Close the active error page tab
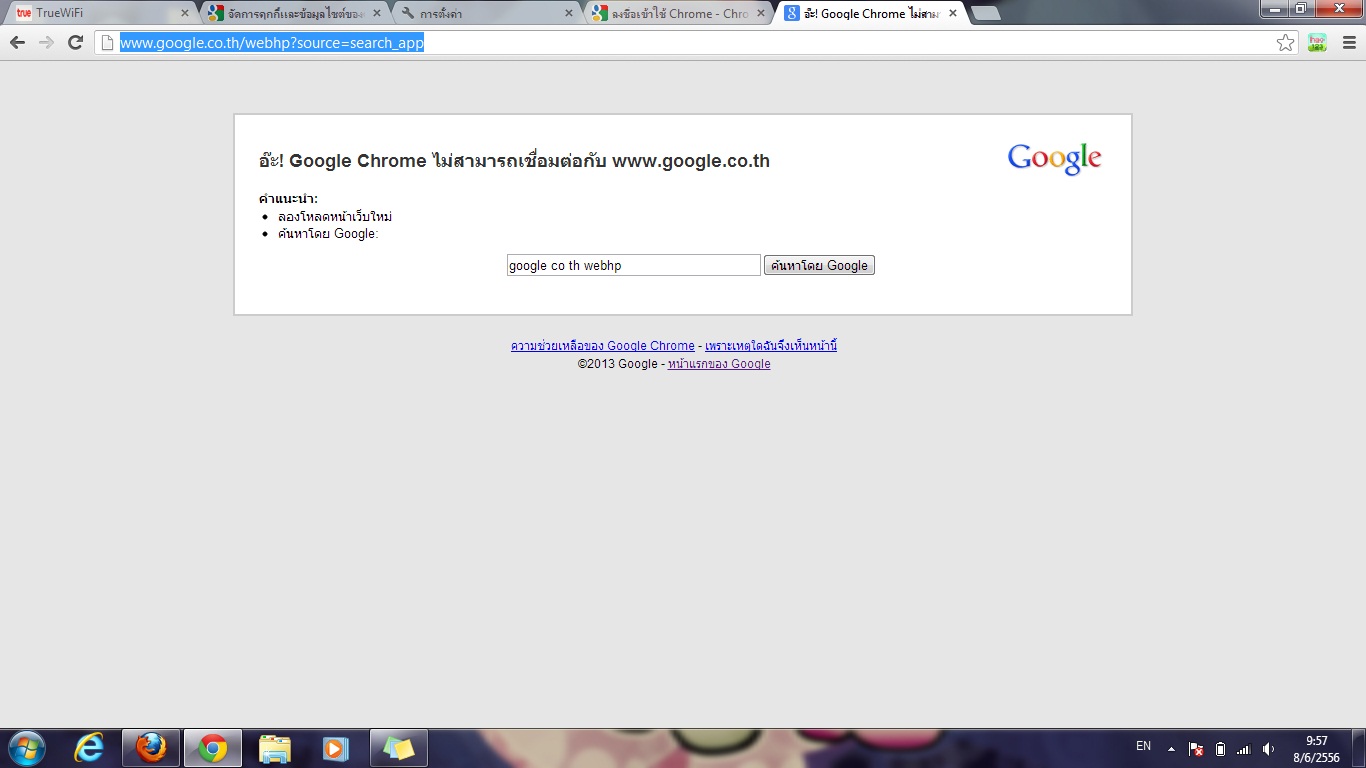 (953, 14)
